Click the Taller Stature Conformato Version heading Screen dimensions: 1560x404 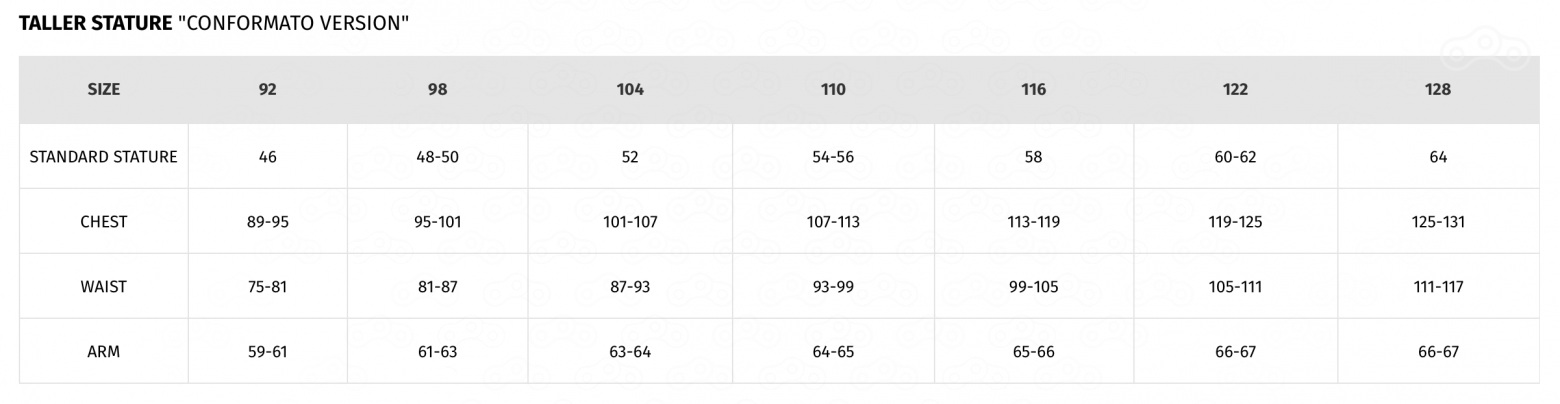pos(214,23)
